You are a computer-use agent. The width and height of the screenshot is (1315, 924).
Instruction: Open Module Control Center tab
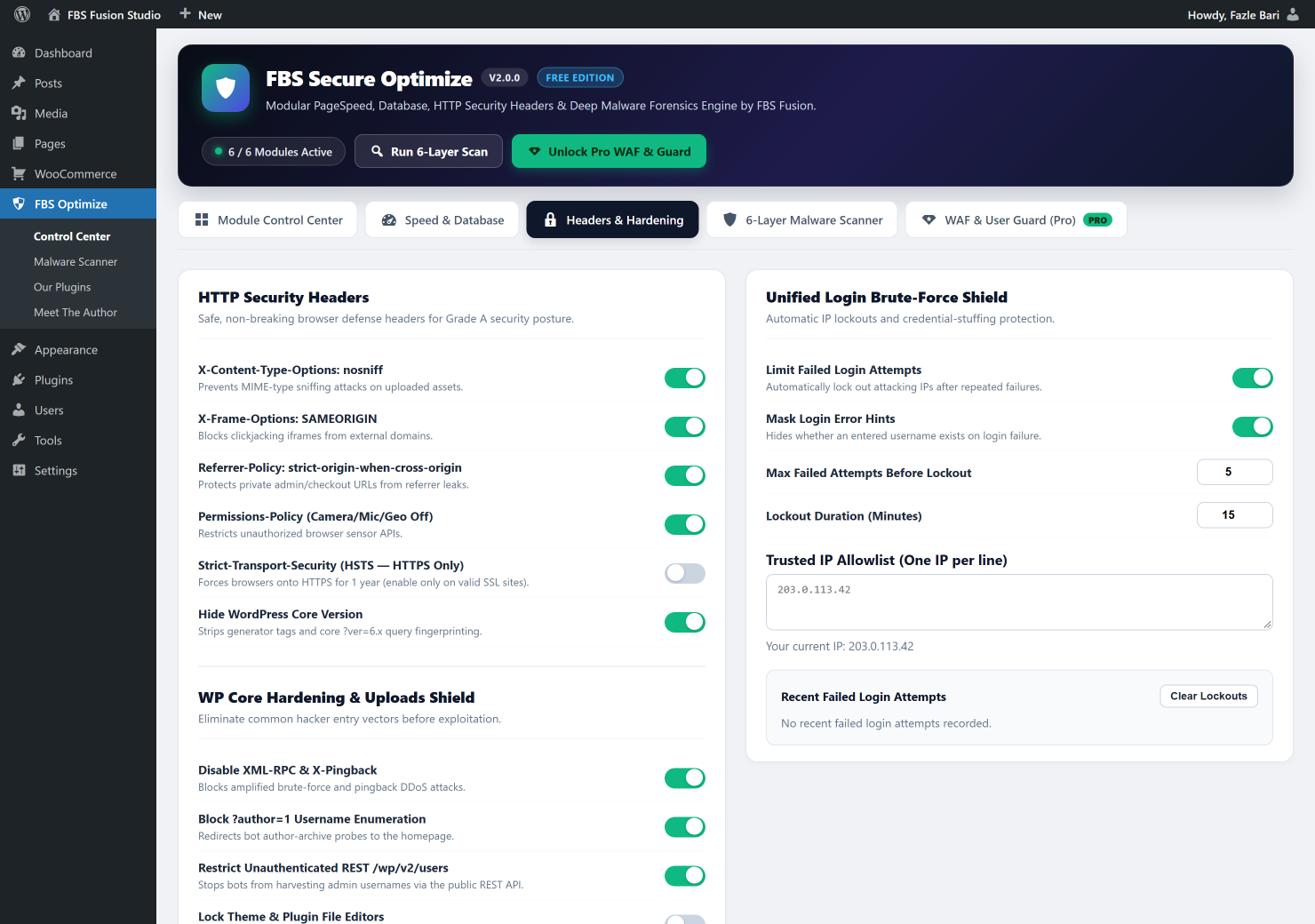267,219
